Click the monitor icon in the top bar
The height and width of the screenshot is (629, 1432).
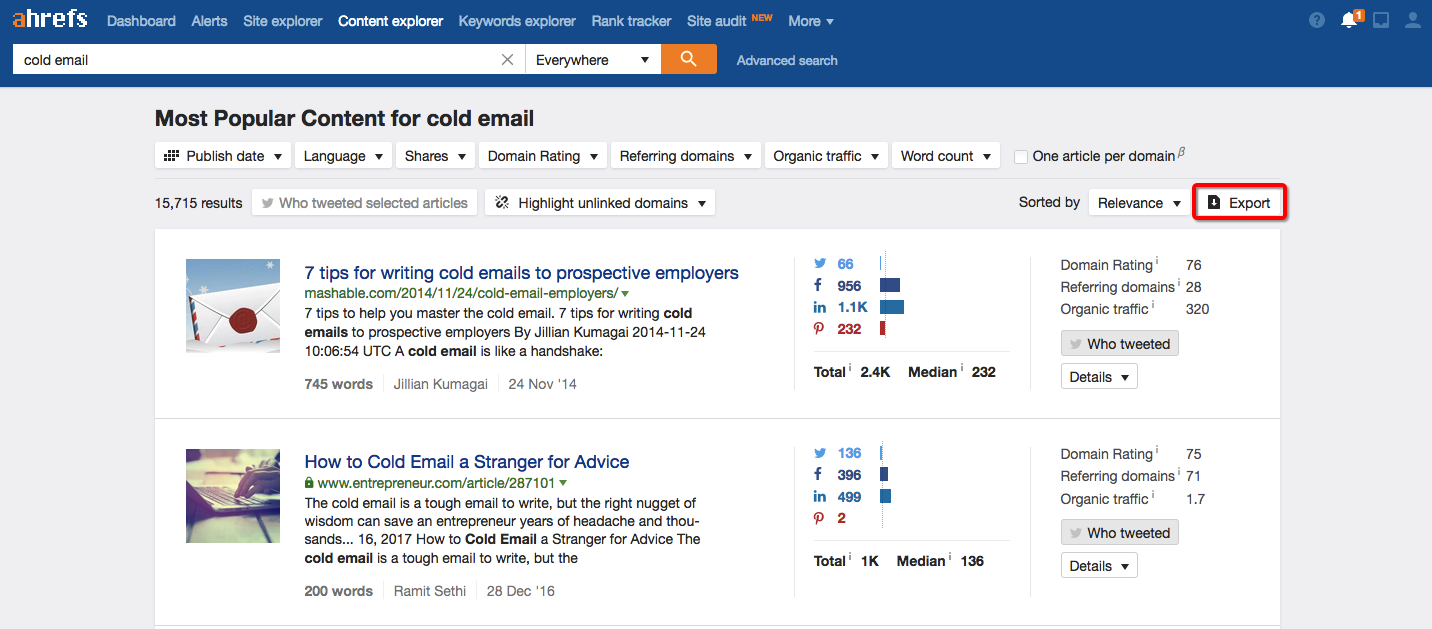(1381, 19)
